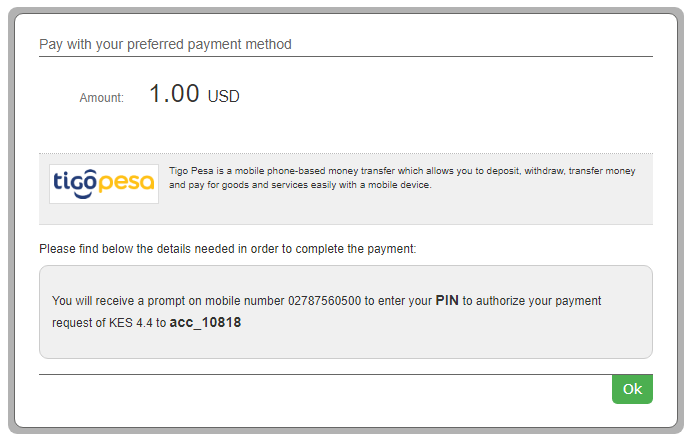Select the Pay with your preferred payment method heading
The width and height of the screenshot is (692, 440).
pos(165,44)
